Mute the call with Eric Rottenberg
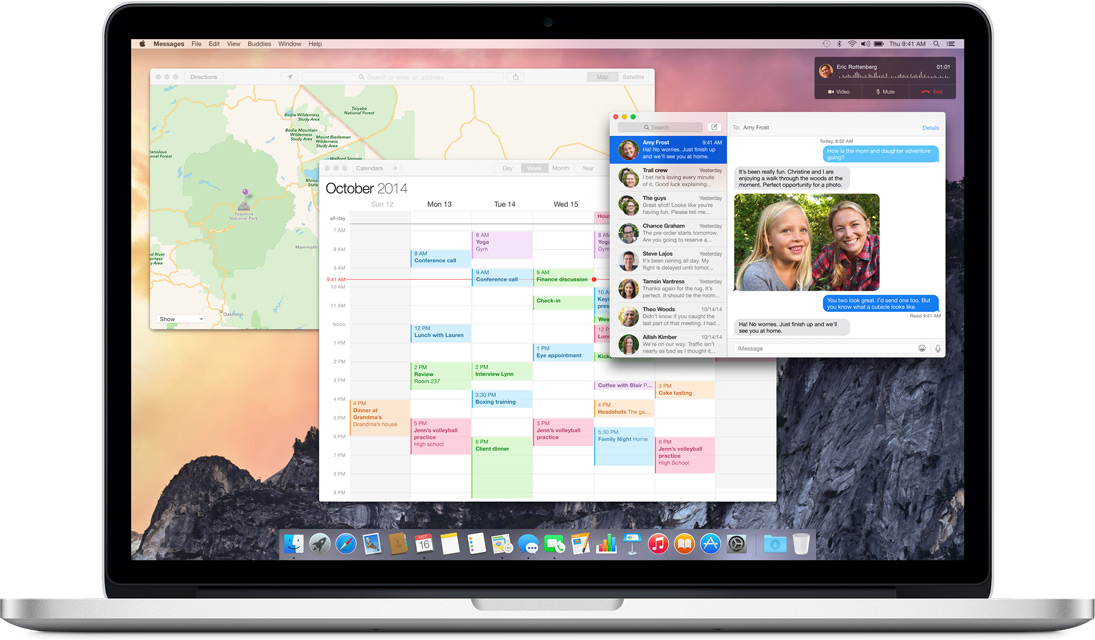The width and height of the screenshot is (1095, 640). (x=885, y=92)
